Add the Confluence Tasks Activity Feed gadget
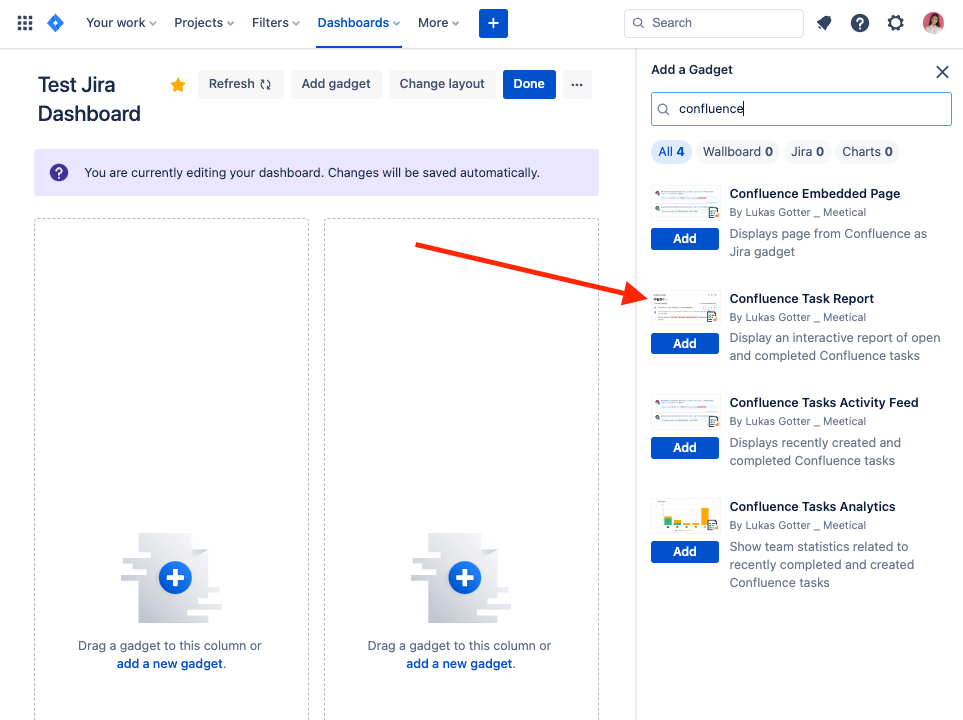Screen dimensions: 963x720 (685, 448)
